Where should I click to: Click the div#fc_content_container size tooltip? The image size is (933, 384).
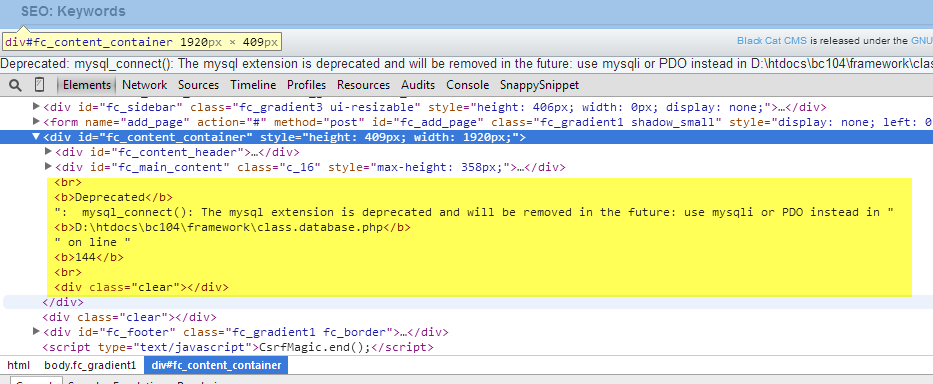coord(142,42)
